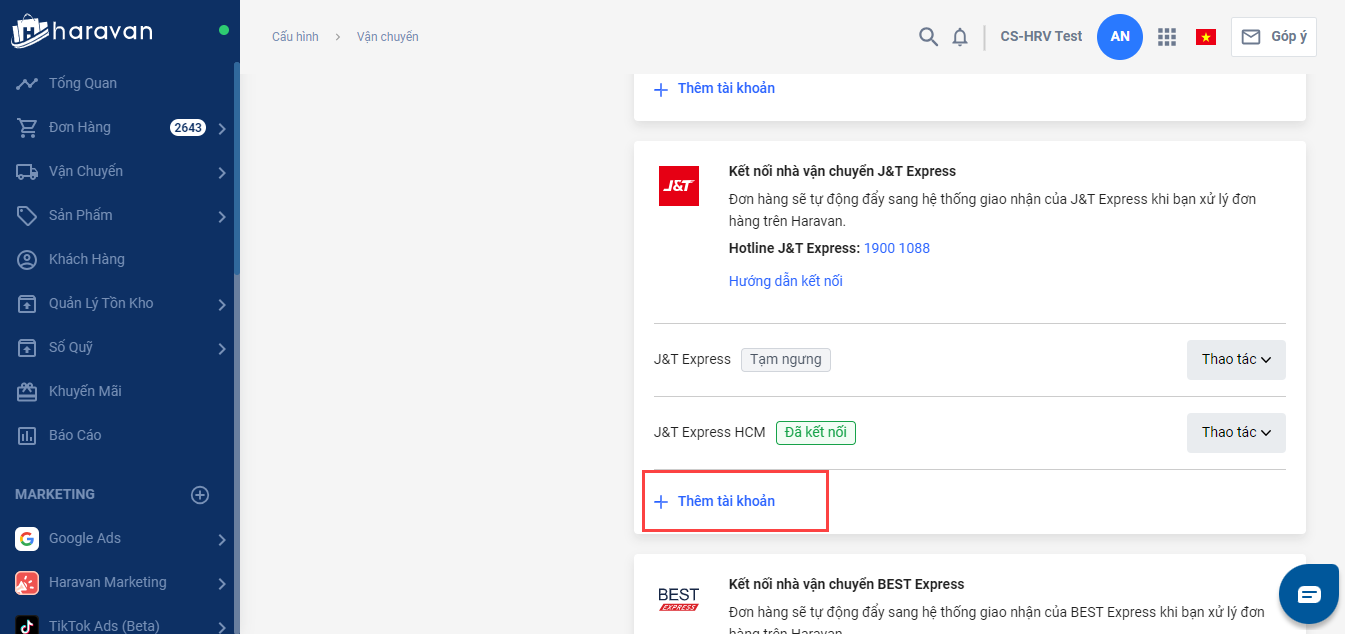Click the J&T Express logo
The image size is (1345, 634).
(x=679, y=186)
